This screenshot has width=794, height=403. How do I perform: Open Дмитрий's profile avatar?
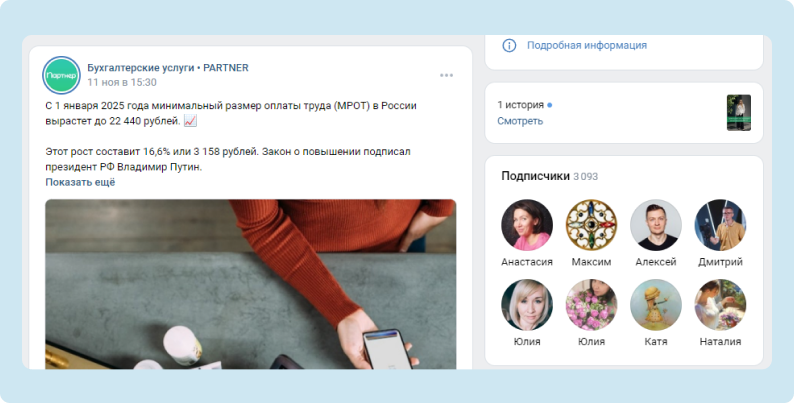coord(720,225)
